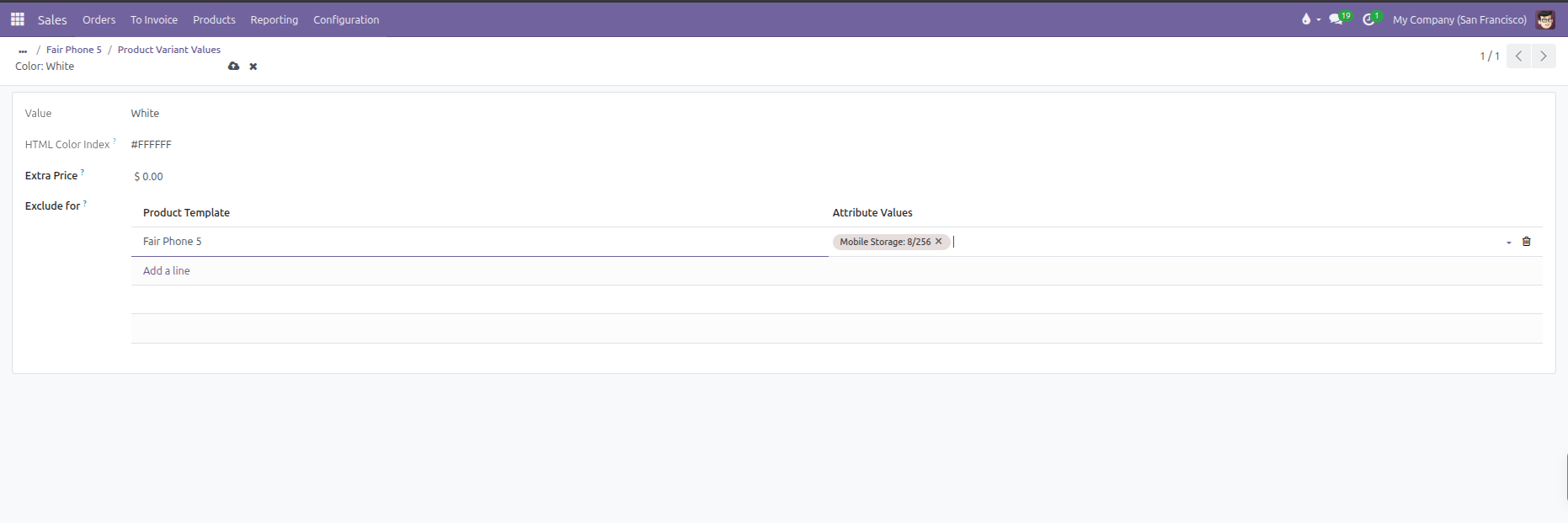Click the Product Template column header

pyautogui.click(x=186, y=212)
